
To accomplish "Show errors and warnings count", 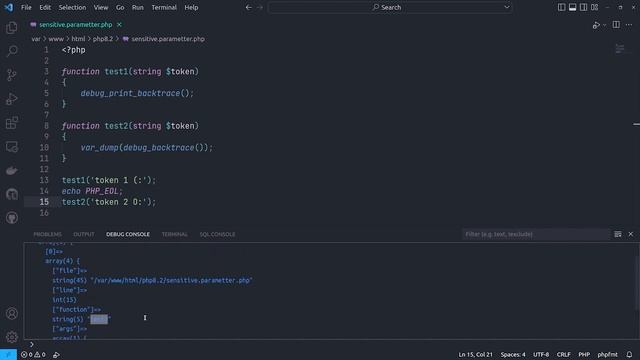I will tap(33, 355).
